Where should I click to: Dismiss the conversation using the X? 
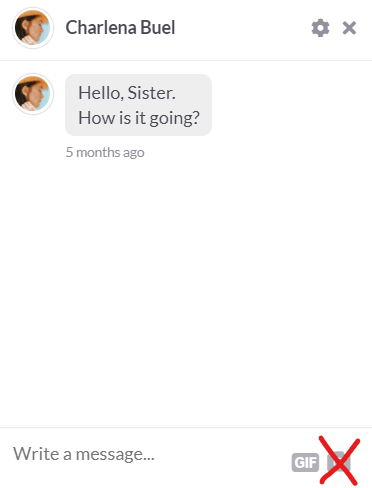tap(349, 28)
